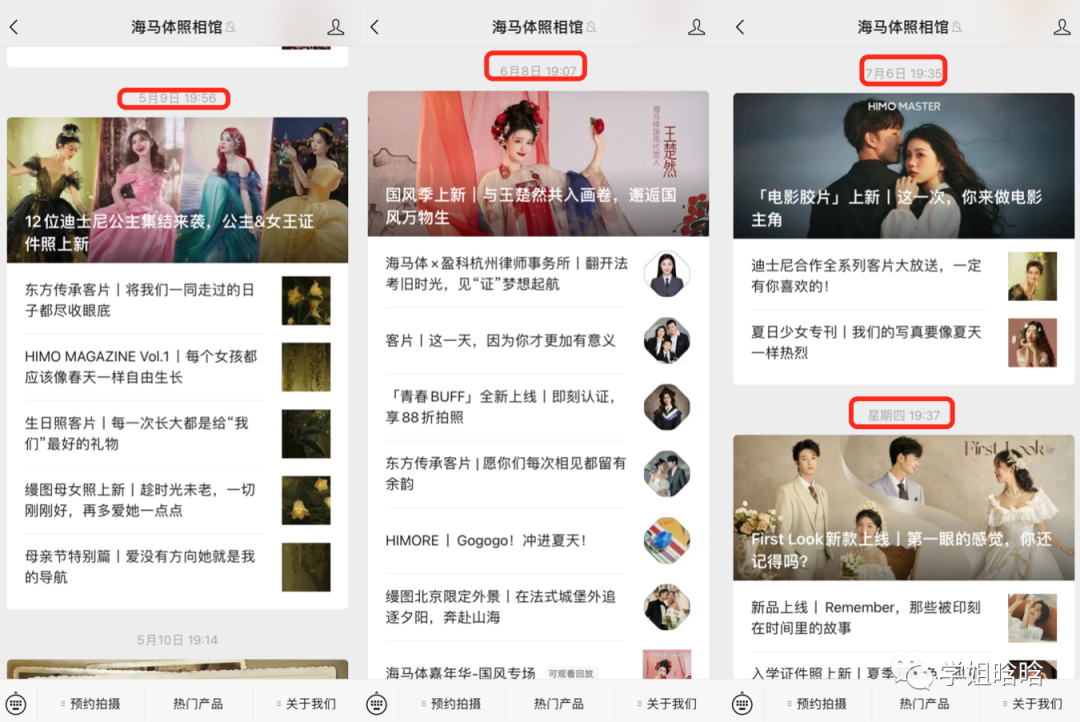The image size is (1080, 722).
Task: Open the 国风季上新 王楚然 cover article
Action: (x=538, y=164)
